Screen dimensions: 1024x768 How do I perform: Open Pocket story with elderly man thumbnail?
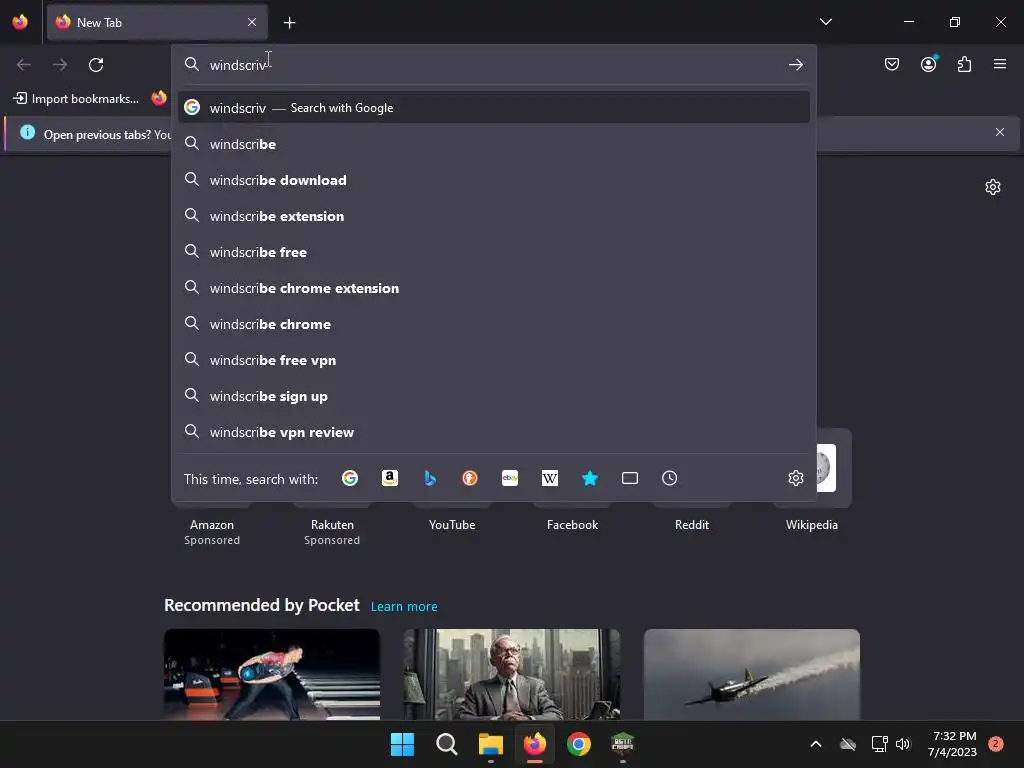tap(511, 675)
